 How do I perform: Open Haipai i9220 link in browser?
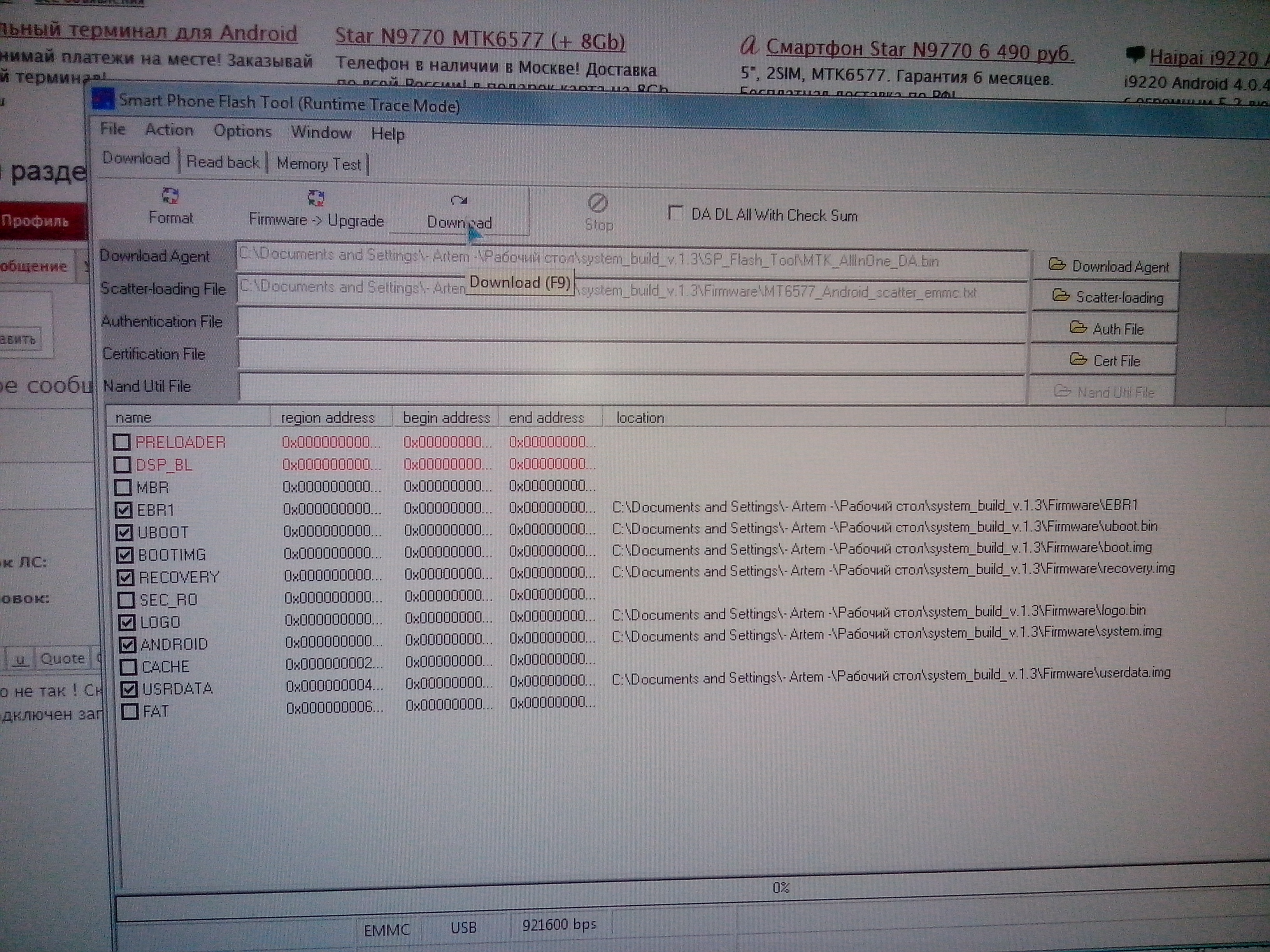[x=1209, y=58]
